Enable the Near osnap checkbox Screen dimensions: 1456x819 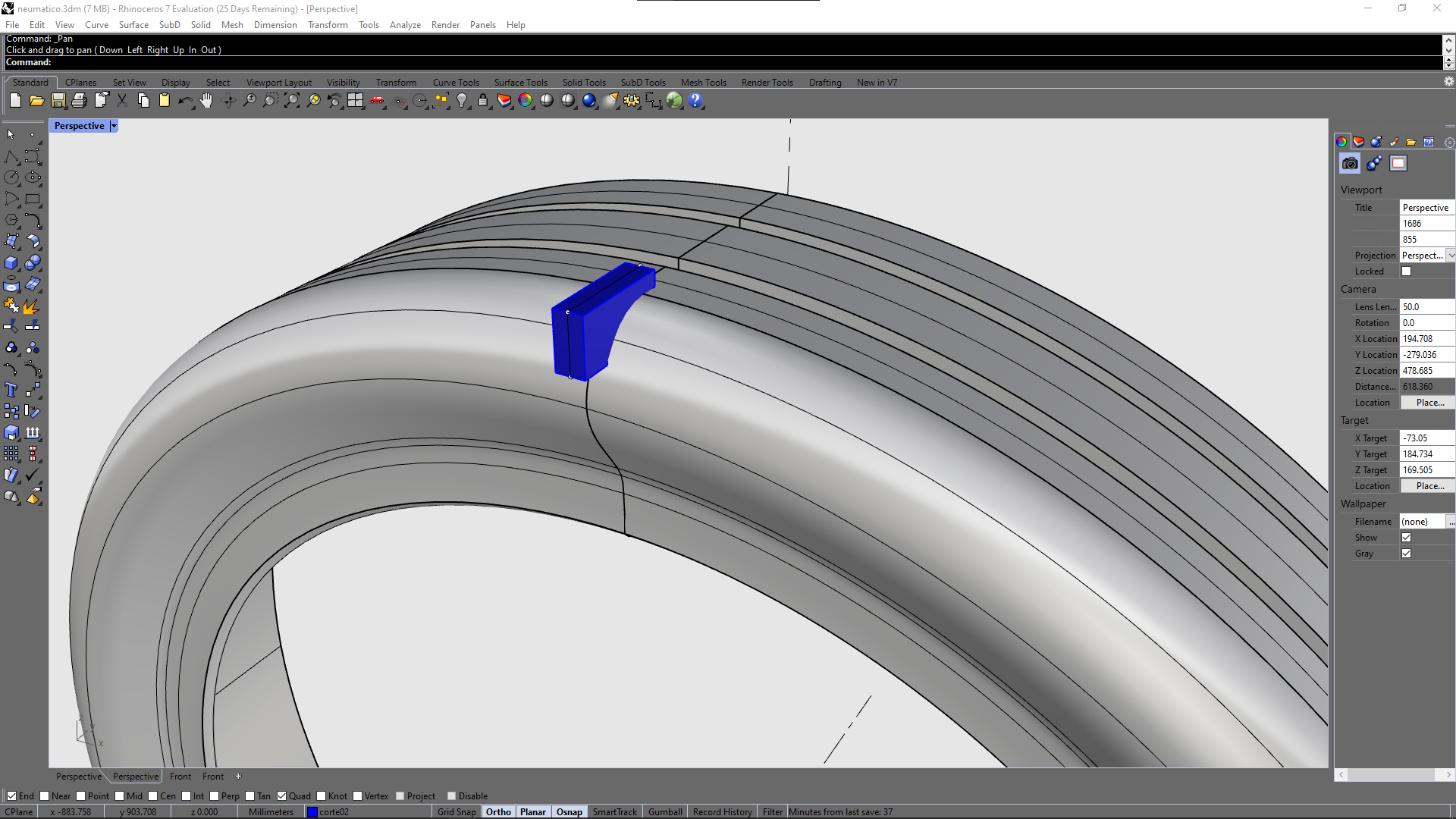[x=45, y=795]
